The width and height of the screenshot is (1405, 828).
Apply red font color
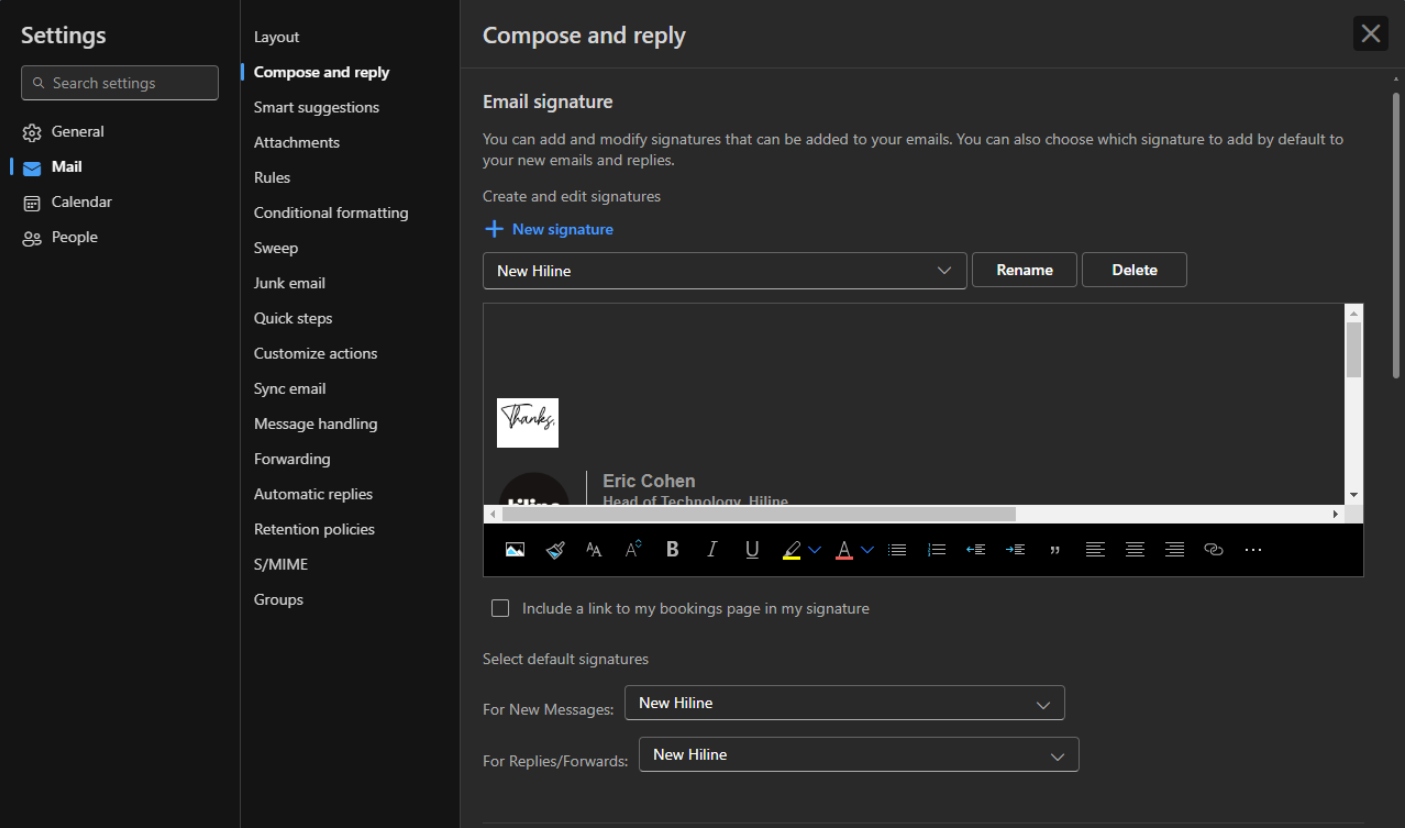(844, 549)
